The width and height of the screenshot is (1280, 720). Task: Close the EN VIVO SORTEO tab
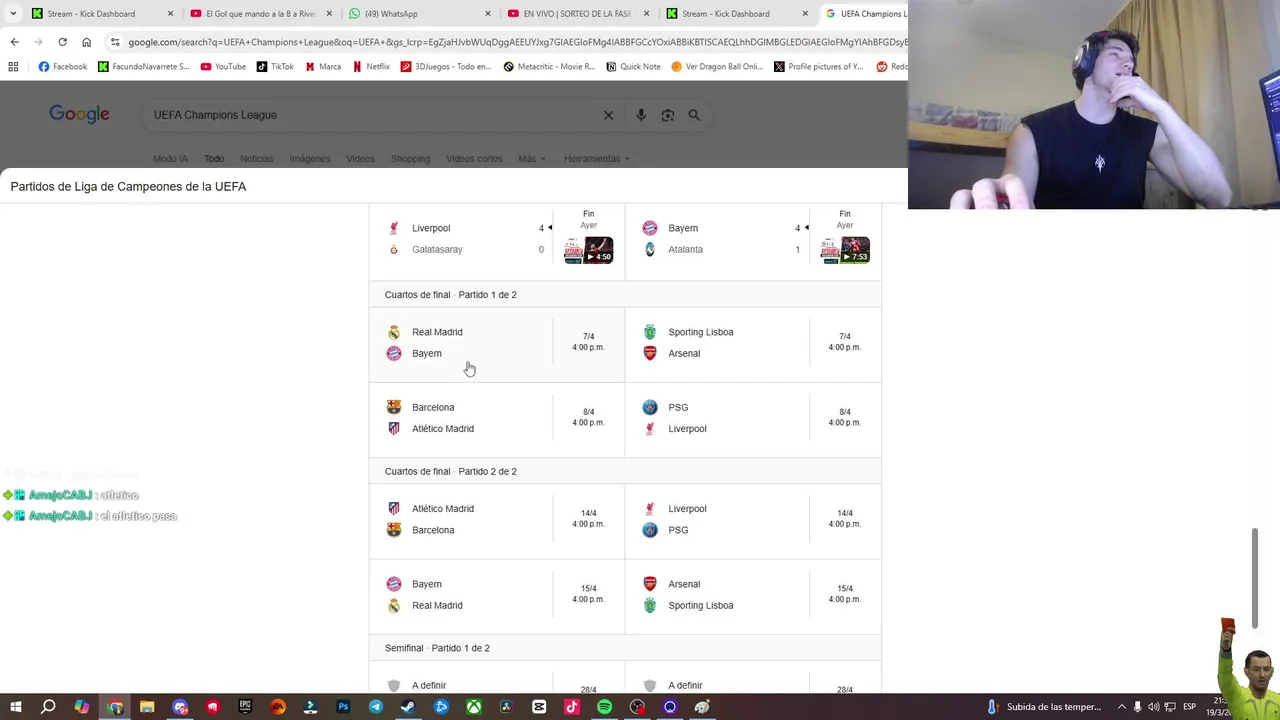(647, 14)
